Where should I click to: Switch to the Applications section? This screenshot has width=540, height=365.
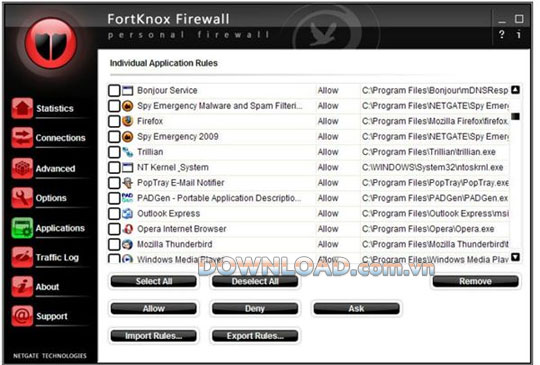[x=60, y=228]
